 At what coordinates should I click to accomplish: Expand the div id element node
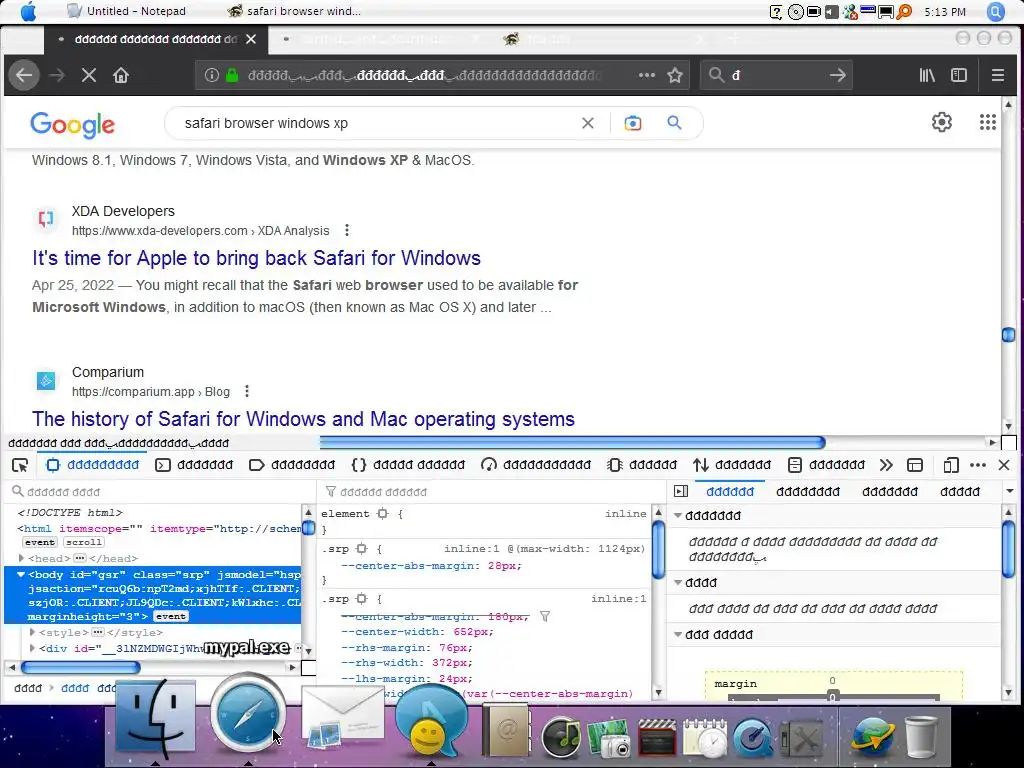tap(33, 648)
